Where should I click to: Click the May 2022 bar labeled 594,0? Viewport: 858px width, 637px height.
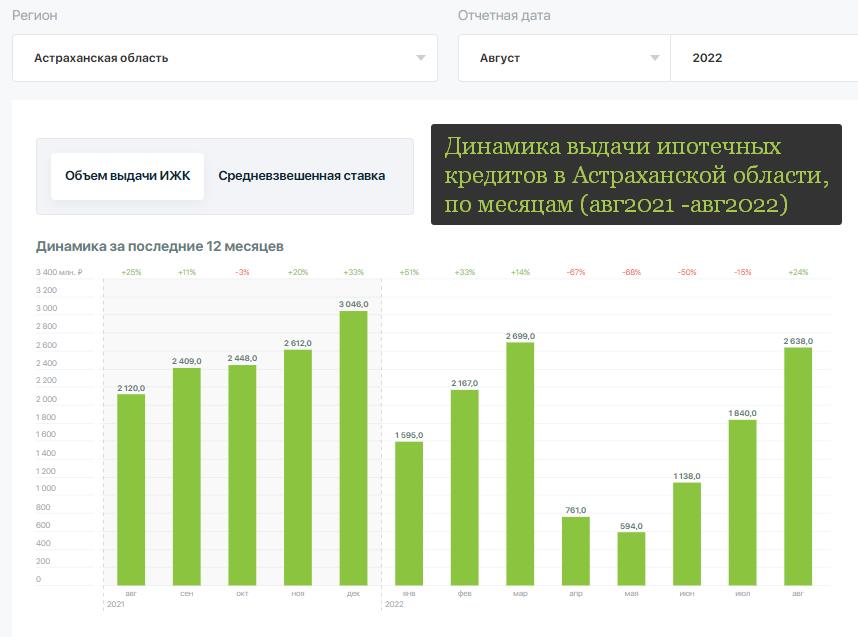tap(631, 558)
